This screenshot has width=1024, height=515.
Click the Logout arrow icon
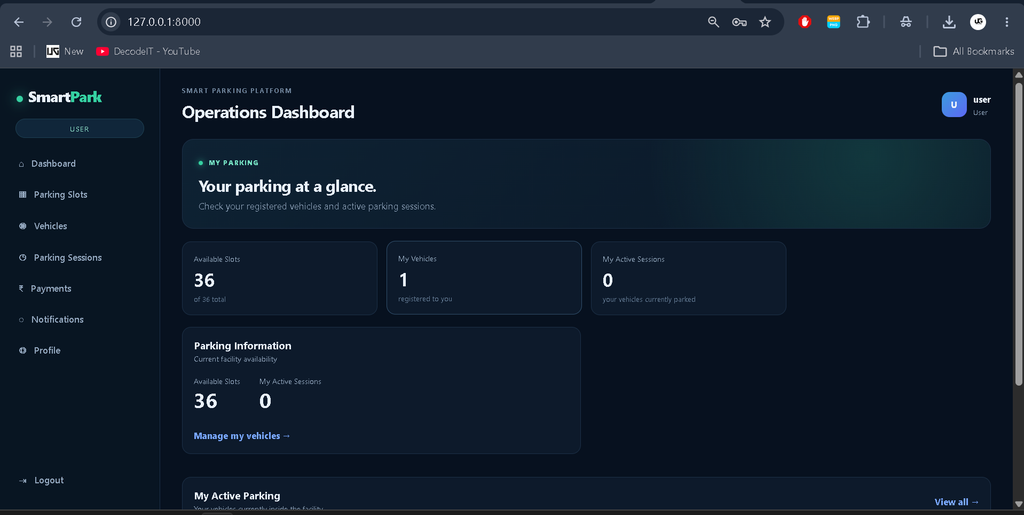[x=23, y=480]
